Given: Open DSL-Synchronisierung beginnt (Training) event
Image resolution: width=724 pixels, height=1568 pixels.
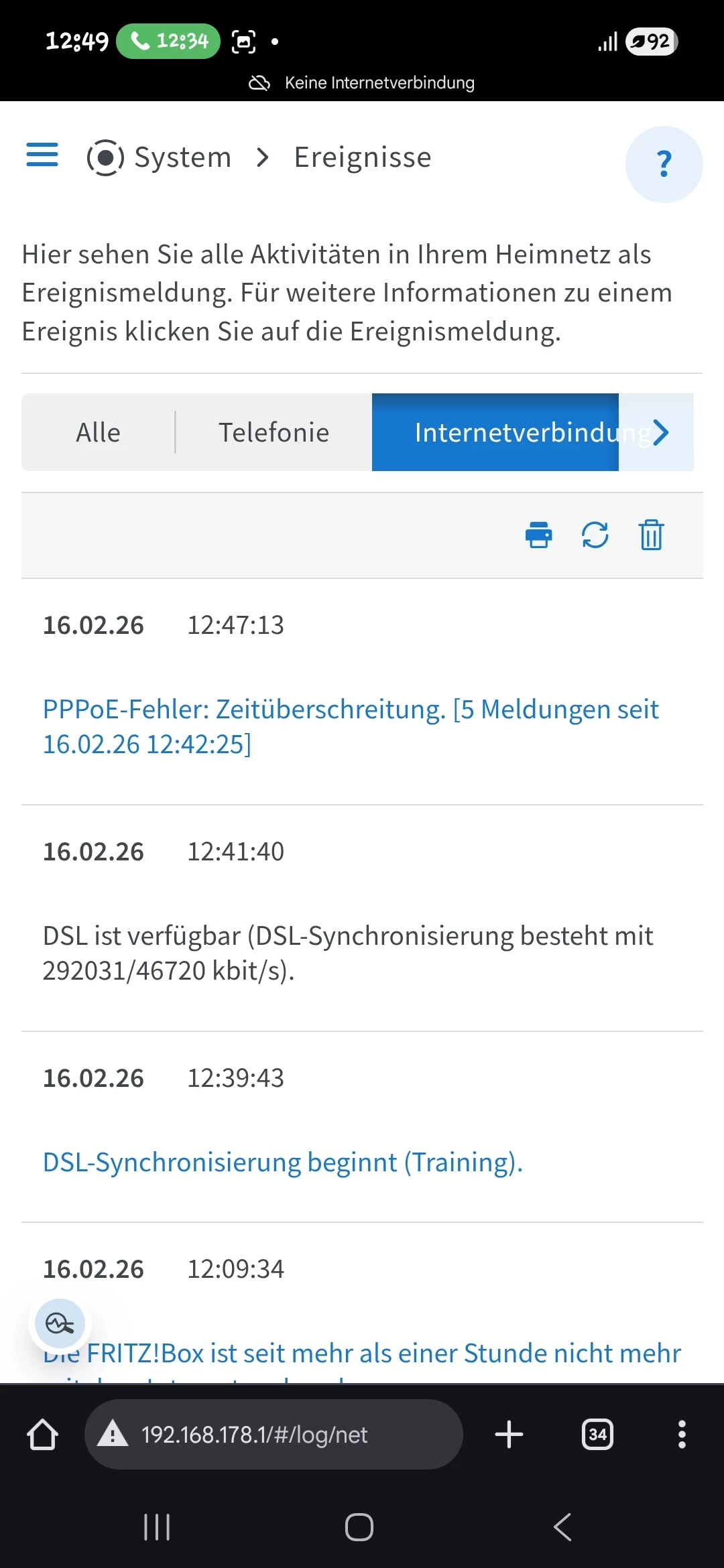Looking at the screenshot, I should coord(282,1162).
